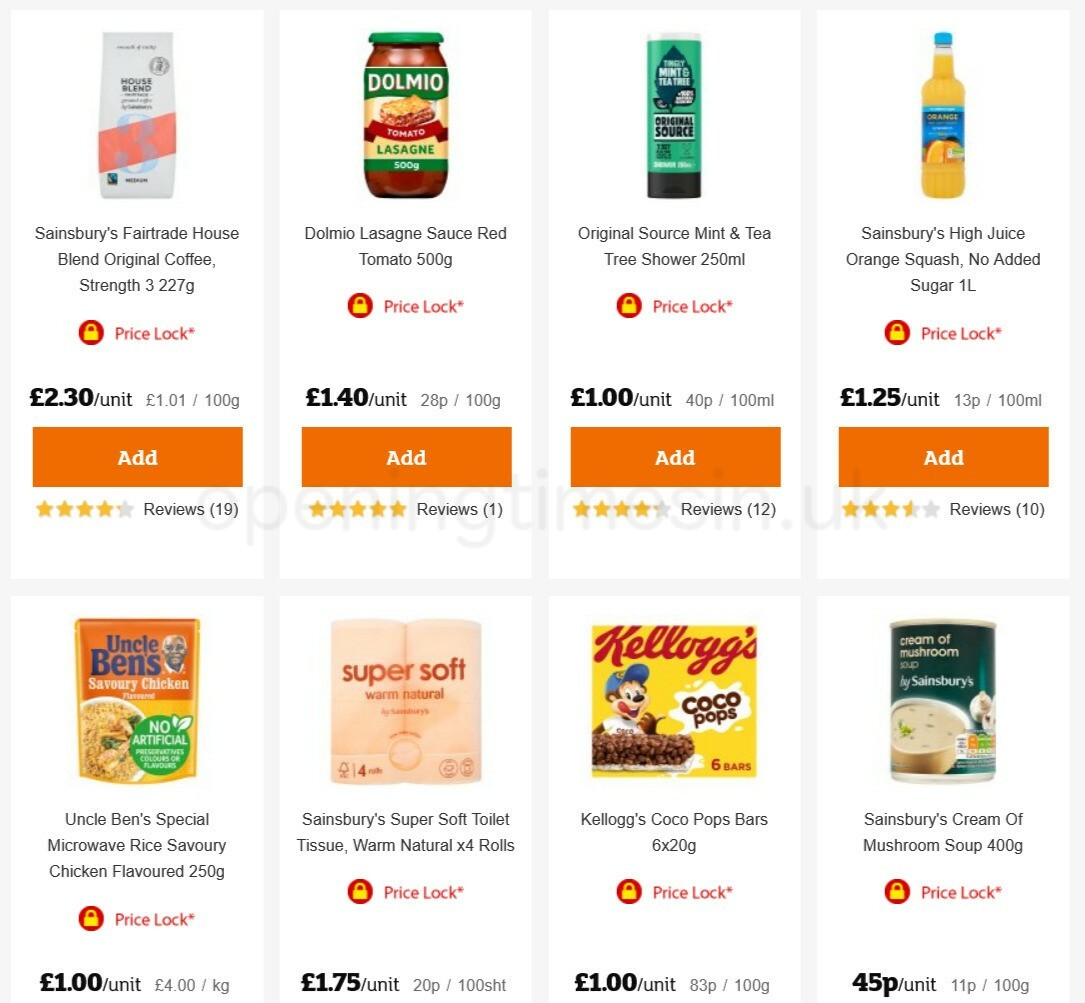Open Reviews (12) for Original Source shower gel
The height and width of the screenshot is (1003, 1085).
pos(728,509)
